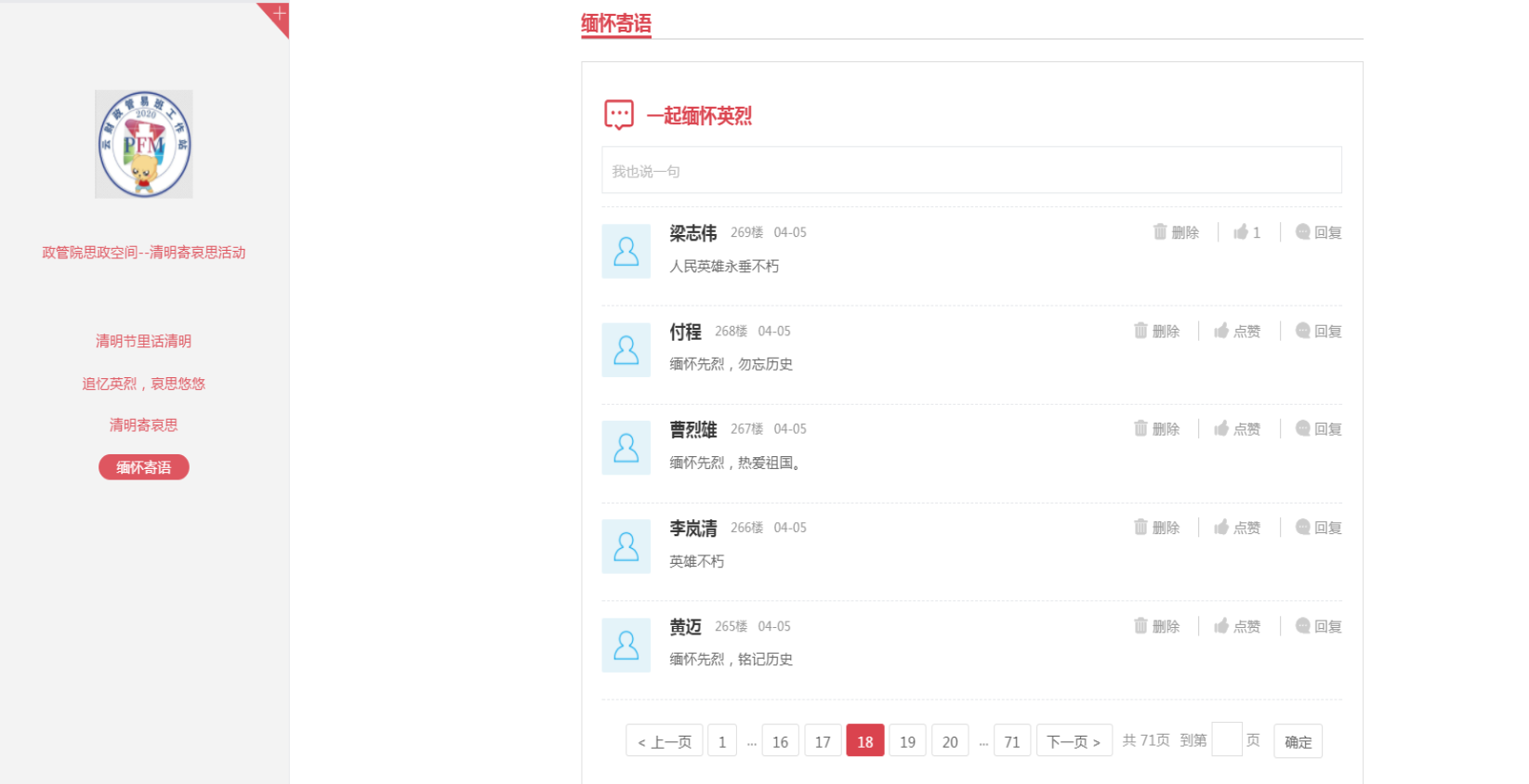
Task: Delete 李岚清's comment using the trash icon
Action: tap(1140, 527)
